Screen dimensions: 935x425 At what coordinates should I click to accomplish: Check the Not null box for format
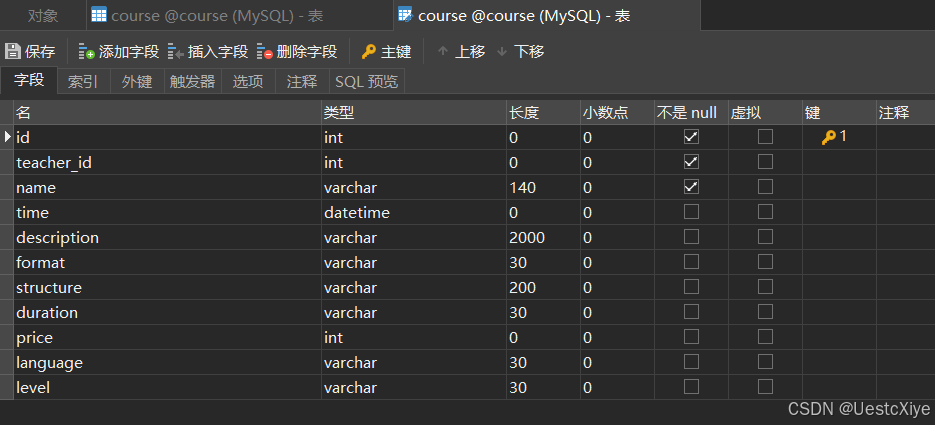(691, 262)
